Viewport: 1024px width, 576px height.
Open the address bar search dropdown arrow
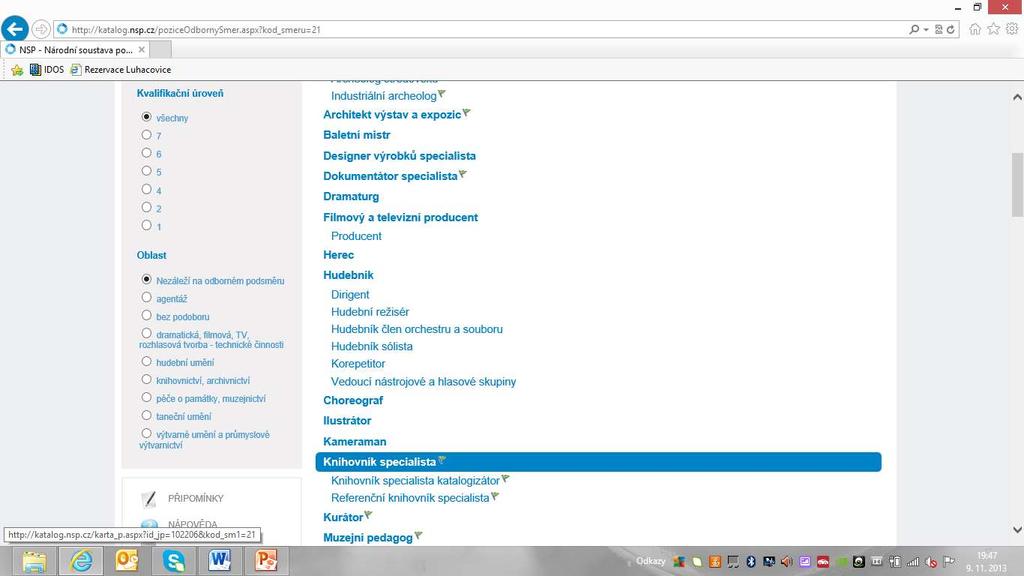[x=926, y=29]
